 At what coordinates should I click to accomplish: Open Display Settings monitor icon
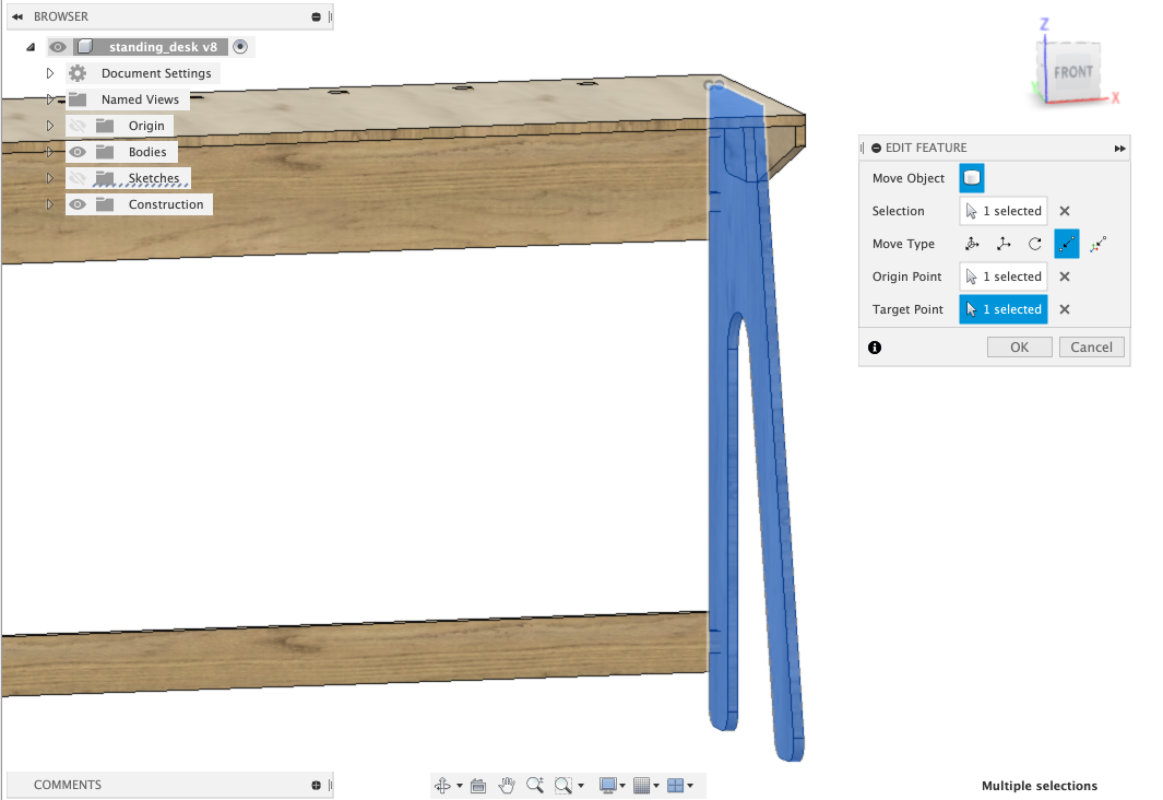[607, 785]
